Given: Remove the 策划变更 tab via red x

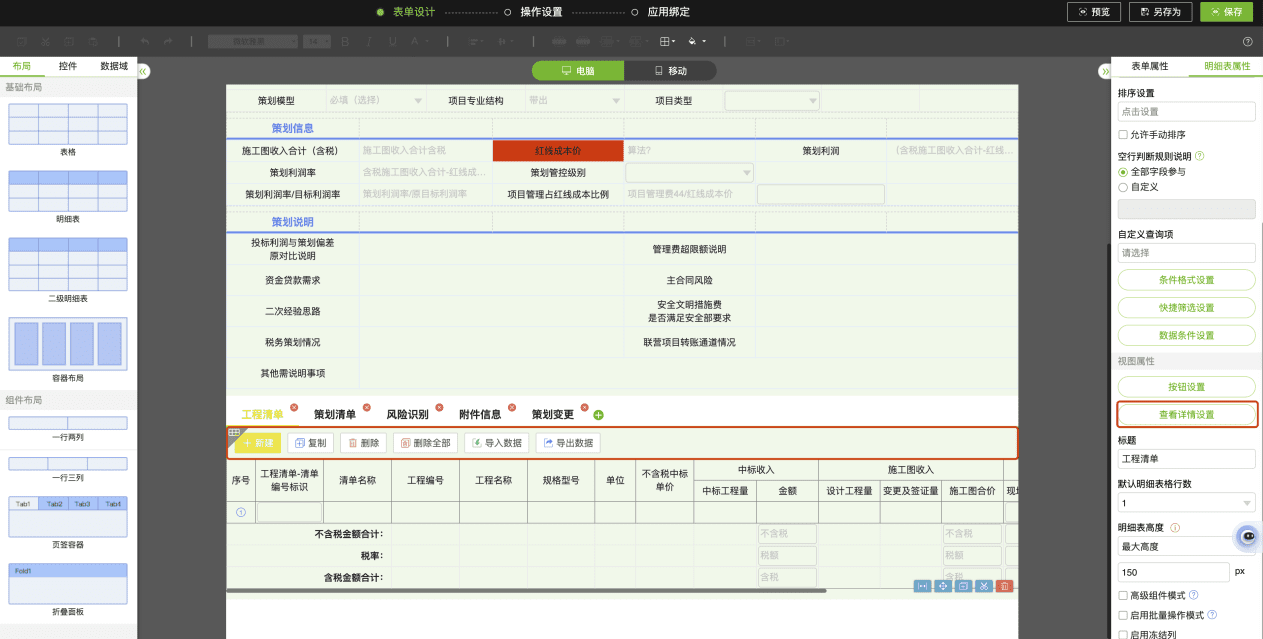Looking at the screenshot, I should coord(584,407).
